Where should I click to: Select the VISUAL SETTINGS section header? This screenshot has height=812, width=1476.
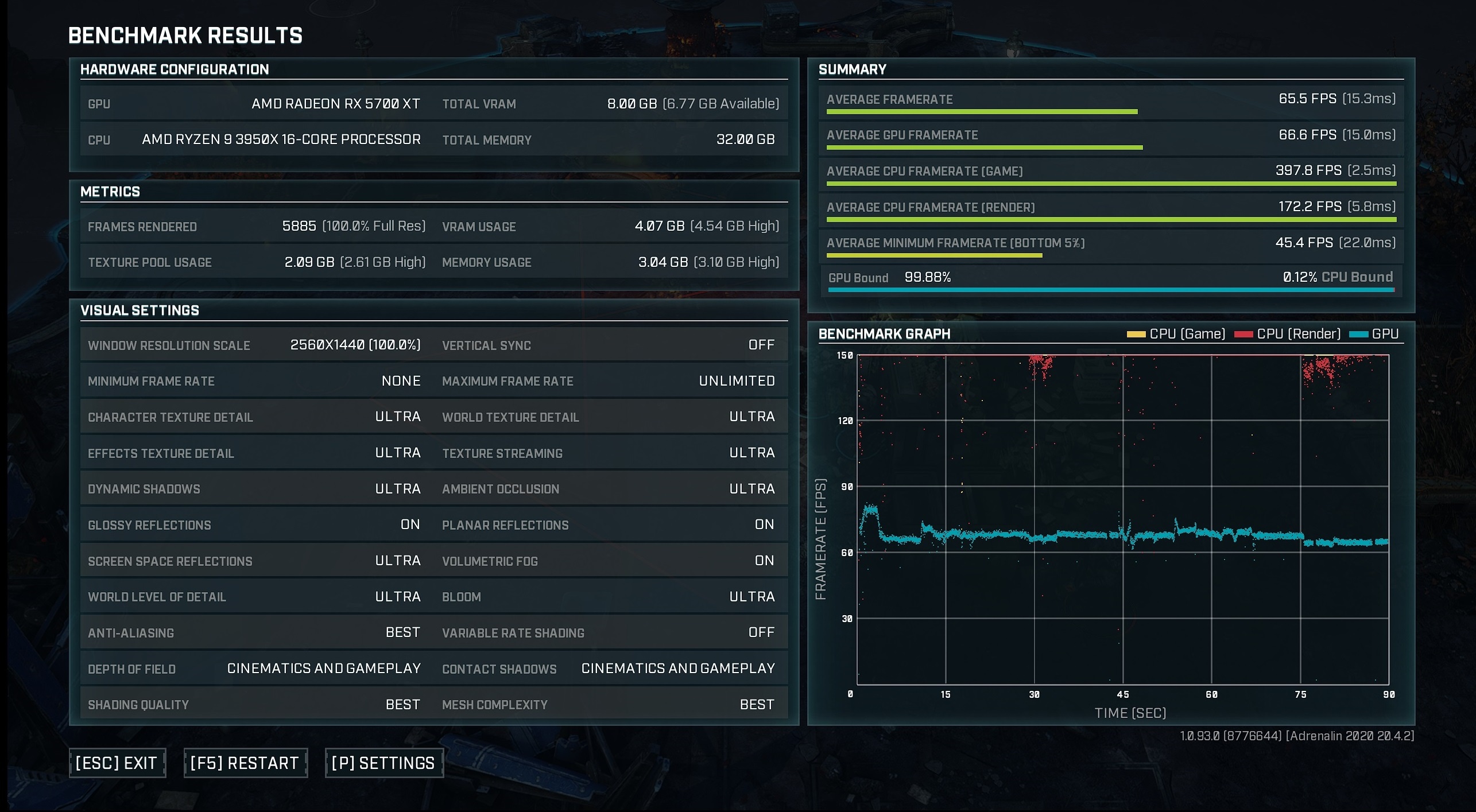(x=140, y=310)
